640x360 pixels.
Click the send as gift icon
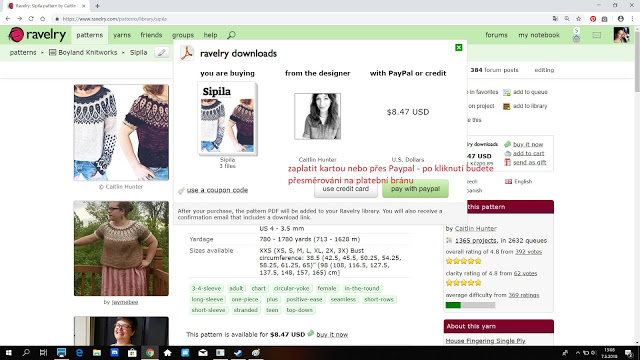coord(507,162)
